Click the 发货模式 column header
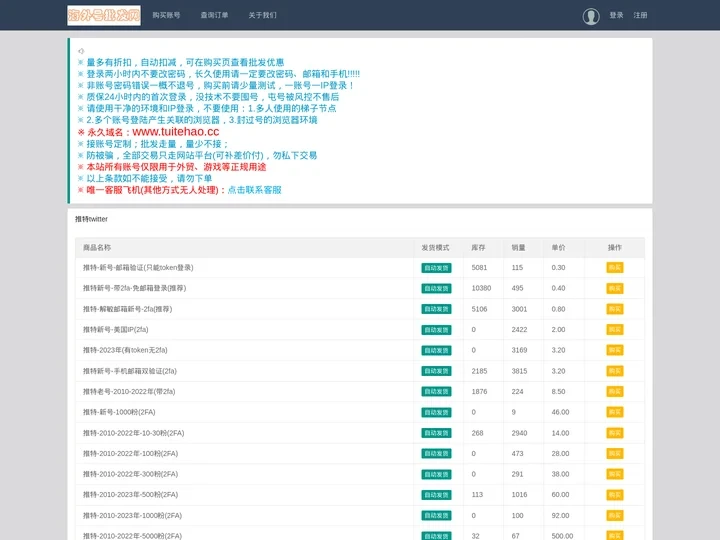720x540 pixels. 435,248
